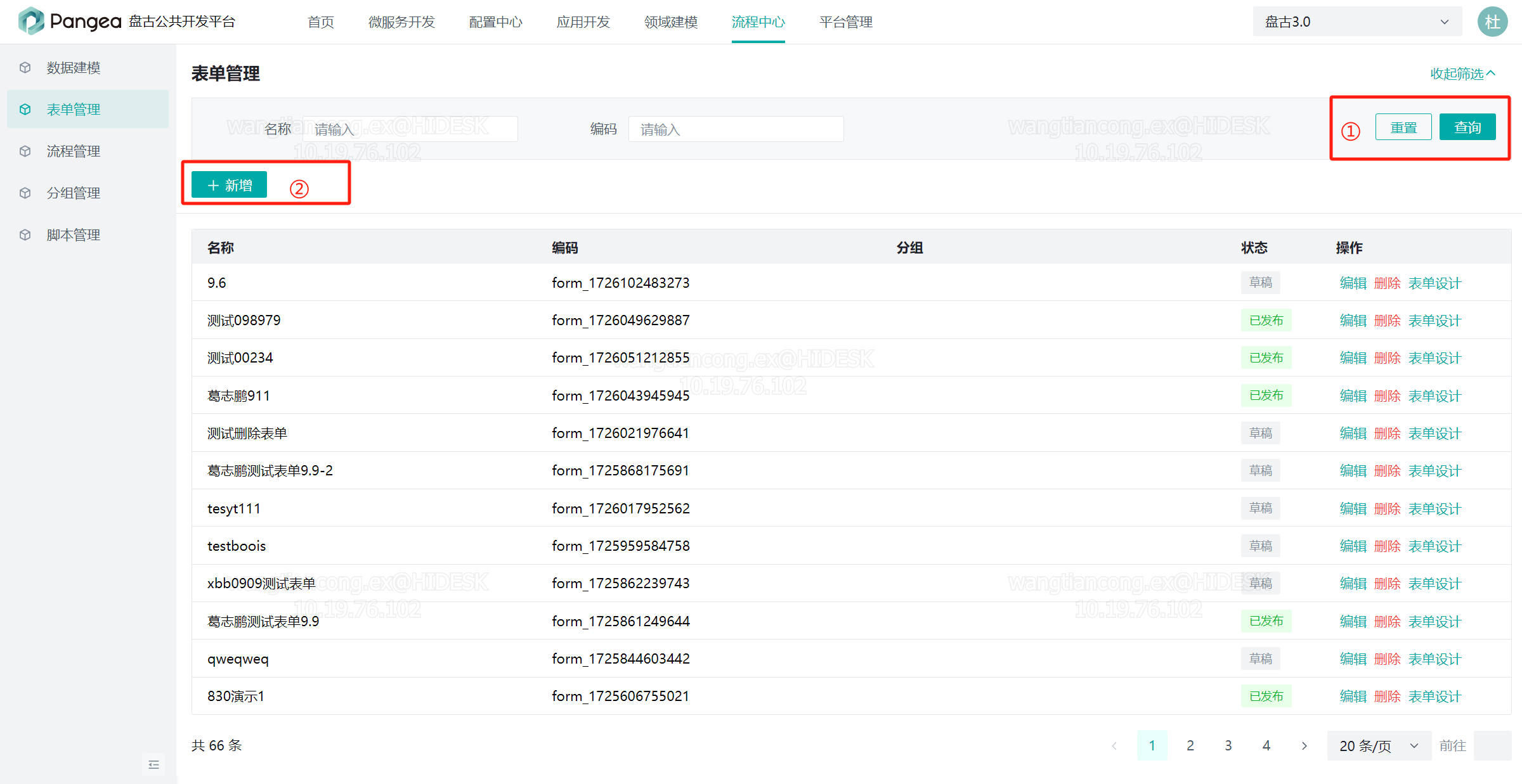Open the 微服务开发 top menu
Viewport: 1522px width, 784px height.
point(401,22)
